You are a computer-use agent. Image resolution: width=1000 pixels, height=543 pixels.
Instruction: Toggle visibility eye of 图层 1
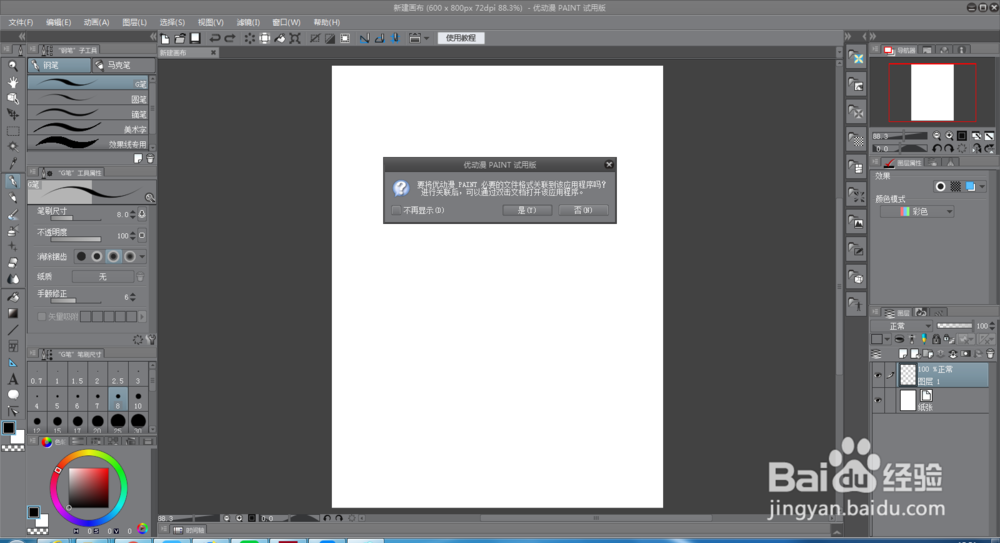pos(878,375)
